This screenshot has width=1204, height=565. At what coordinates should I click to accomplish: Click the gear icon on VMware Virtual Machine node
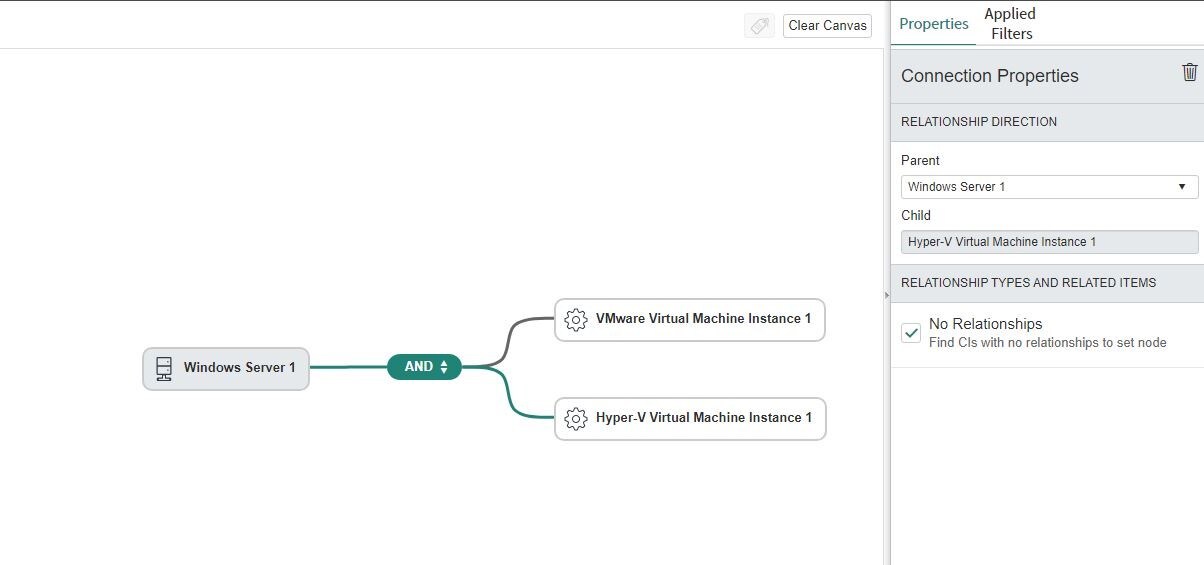[575, 319]
